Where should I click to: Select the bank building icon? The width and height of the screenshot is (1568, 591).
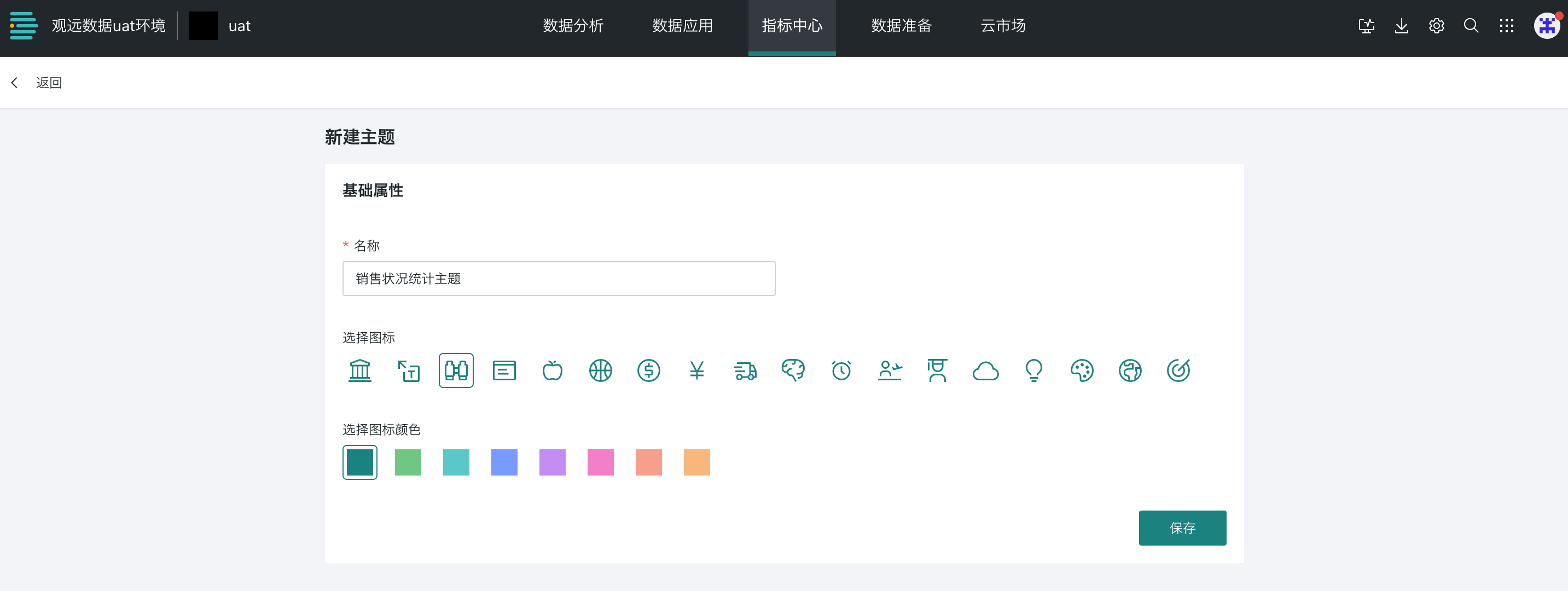[x=360, y=370]
